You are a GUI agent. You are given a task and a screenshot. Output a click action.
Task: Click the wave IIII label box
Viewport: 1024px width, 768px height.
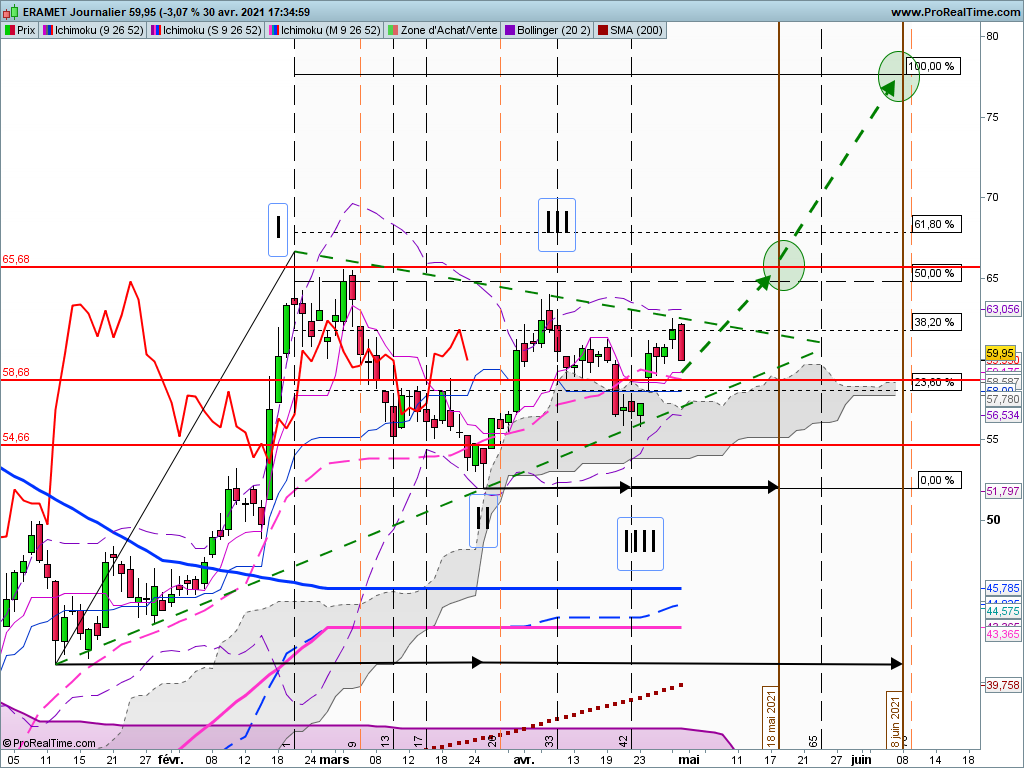641,544
